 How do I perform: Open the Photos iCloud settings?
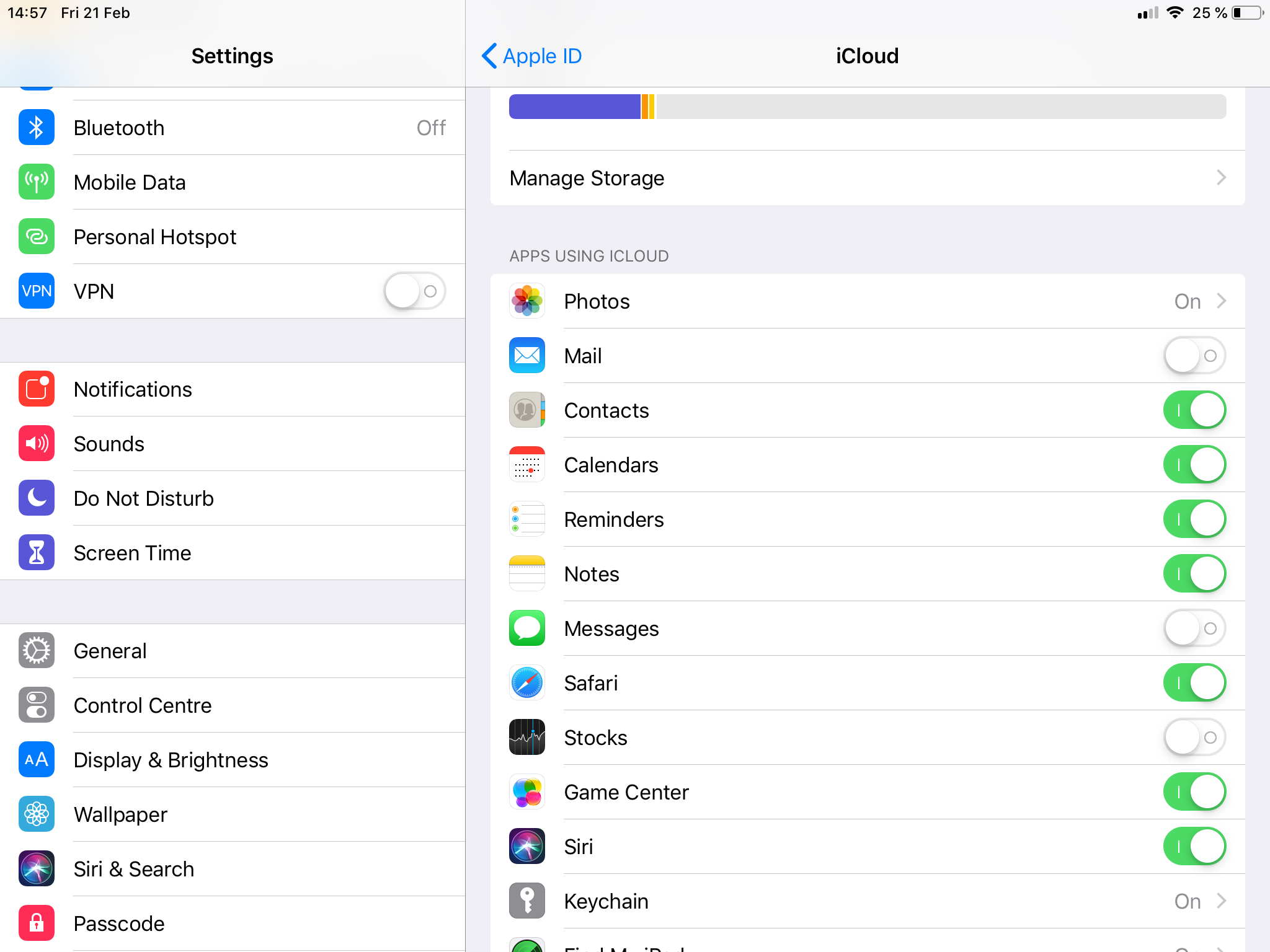point(867,301)
